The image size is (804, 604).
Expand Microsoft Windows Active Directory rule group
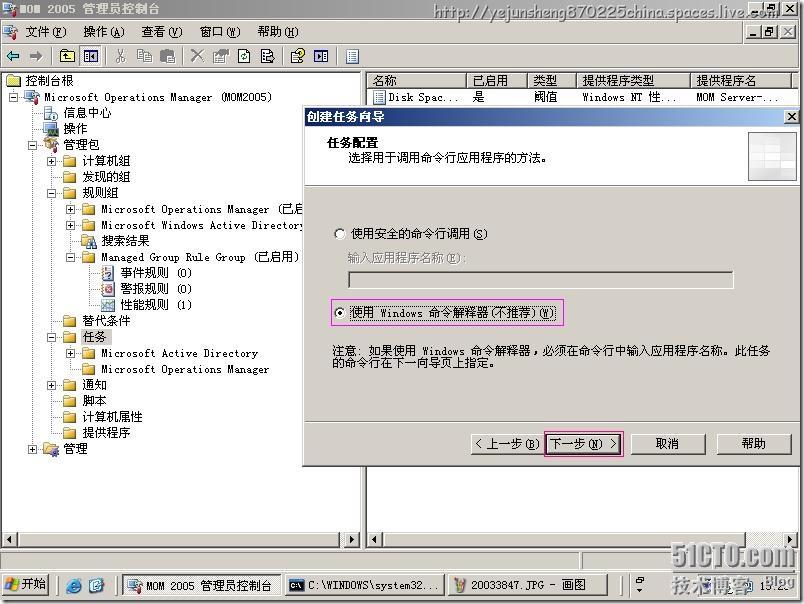click(70, 225)
